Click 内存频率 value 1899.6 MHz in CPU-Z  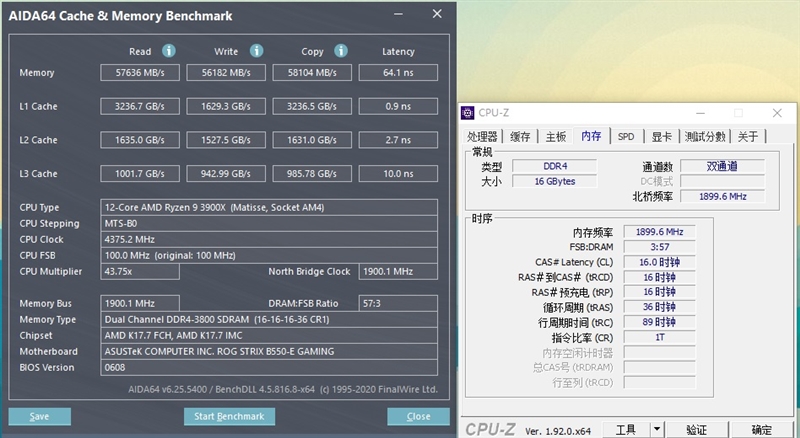tap(659, 232)
